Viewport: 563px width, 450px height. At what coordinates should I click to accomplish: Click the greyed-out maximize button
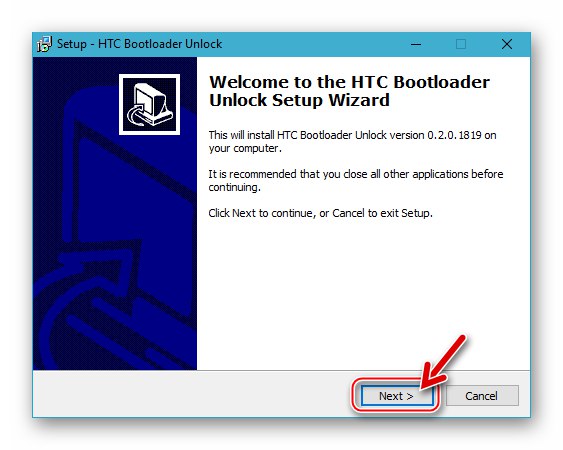pyautogui.click(x=461, y=44)
